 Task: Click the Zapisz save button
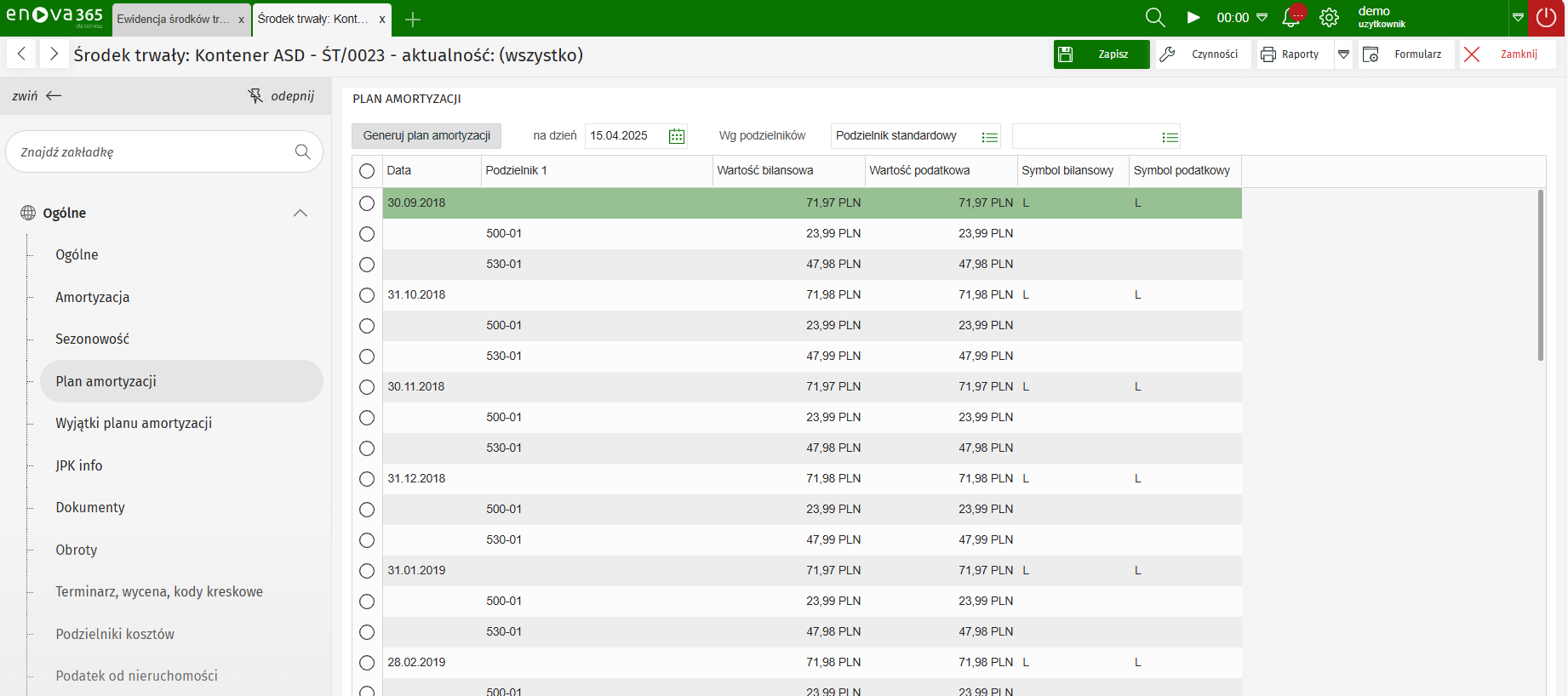click(1102, 54)
